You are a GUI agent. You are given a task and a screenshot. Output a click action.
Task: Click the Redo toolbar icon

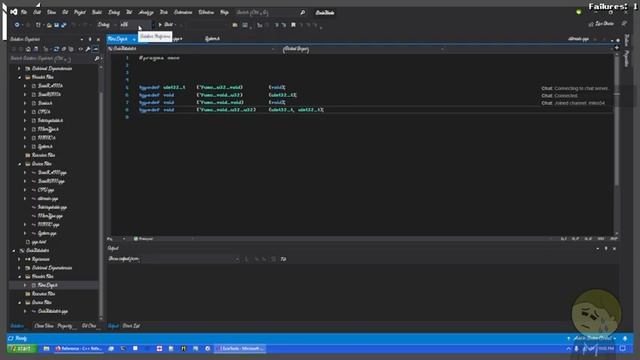point(85,25)
